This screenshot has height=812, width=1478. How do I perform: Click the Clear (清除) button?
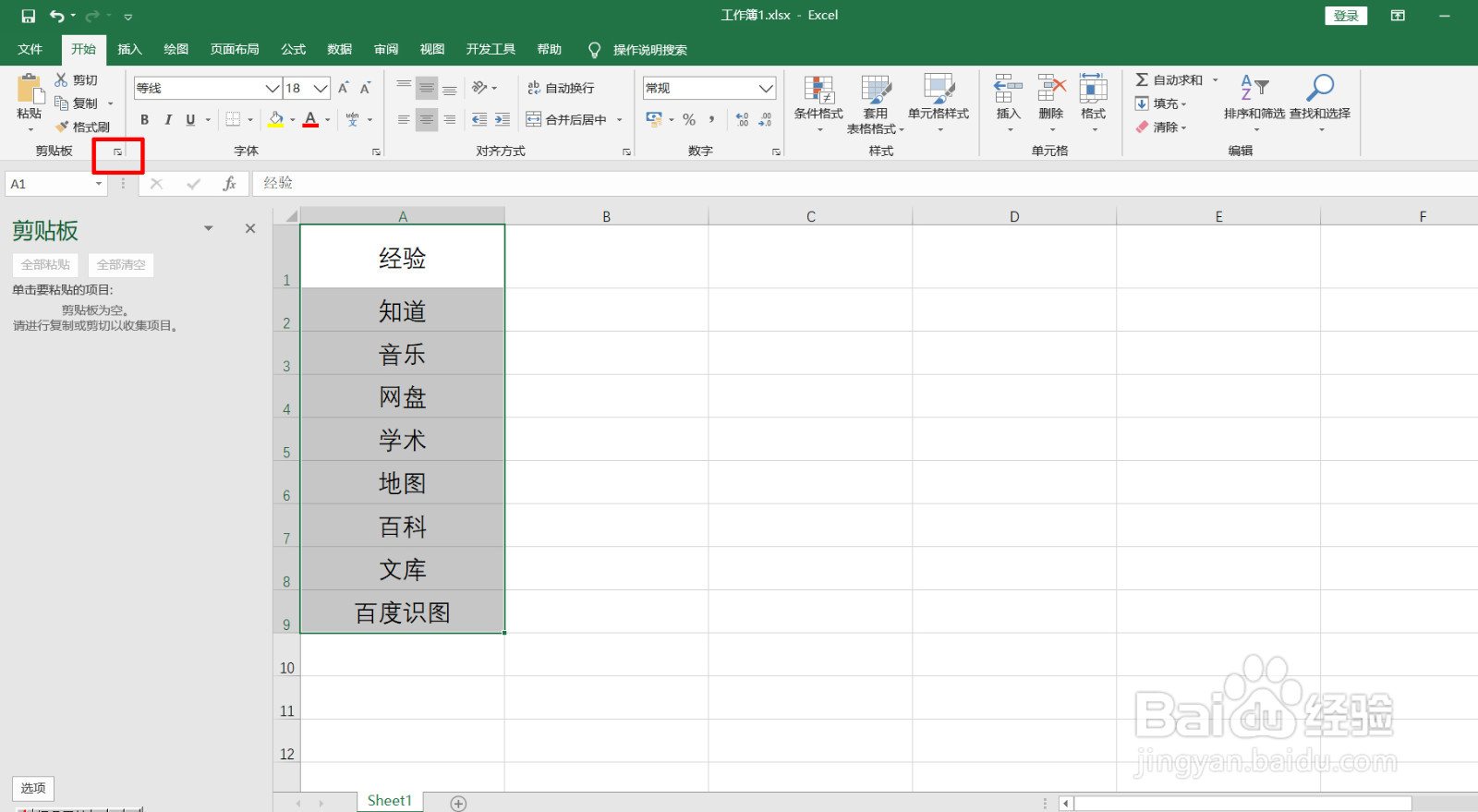click(x=1161, y=127)
